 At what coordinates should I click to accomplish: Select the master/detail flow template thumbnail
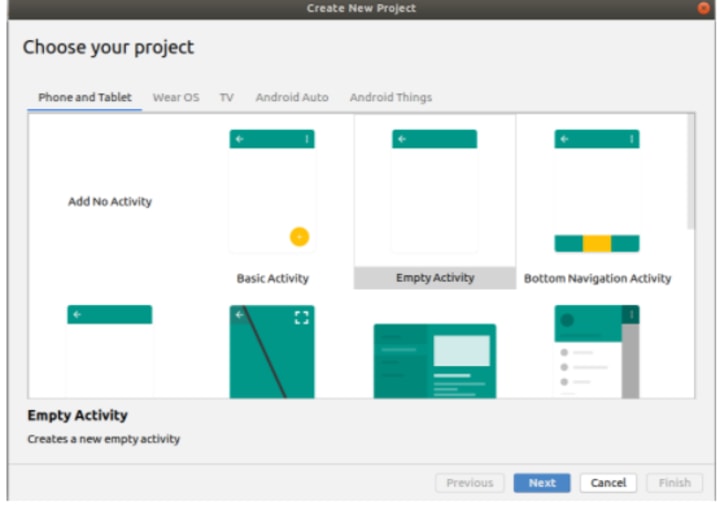pyautogui.click(x=434, y=361)
